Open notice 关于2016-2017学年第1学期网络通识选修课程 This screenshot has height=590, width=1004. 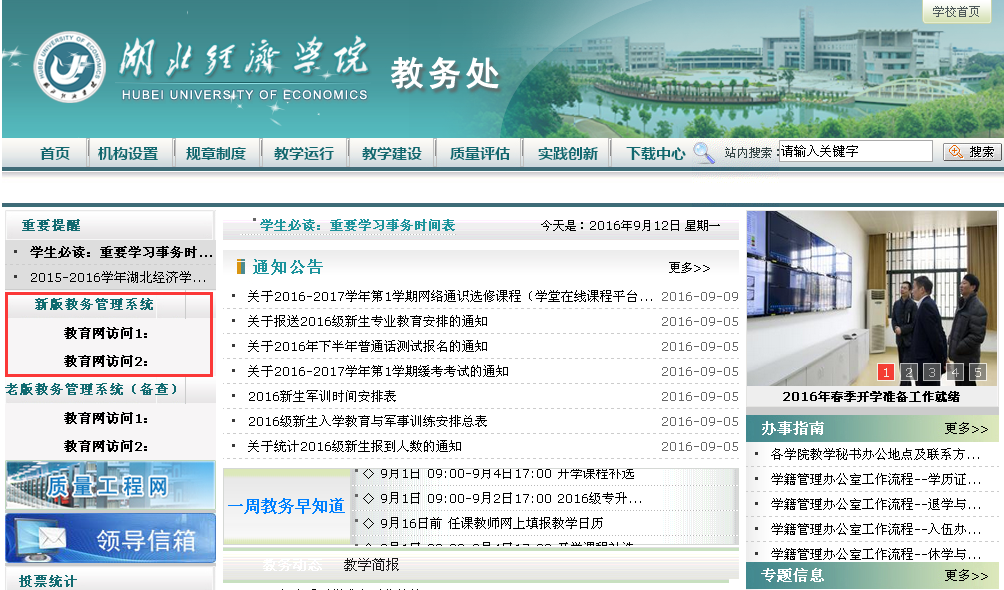point(450,297)
